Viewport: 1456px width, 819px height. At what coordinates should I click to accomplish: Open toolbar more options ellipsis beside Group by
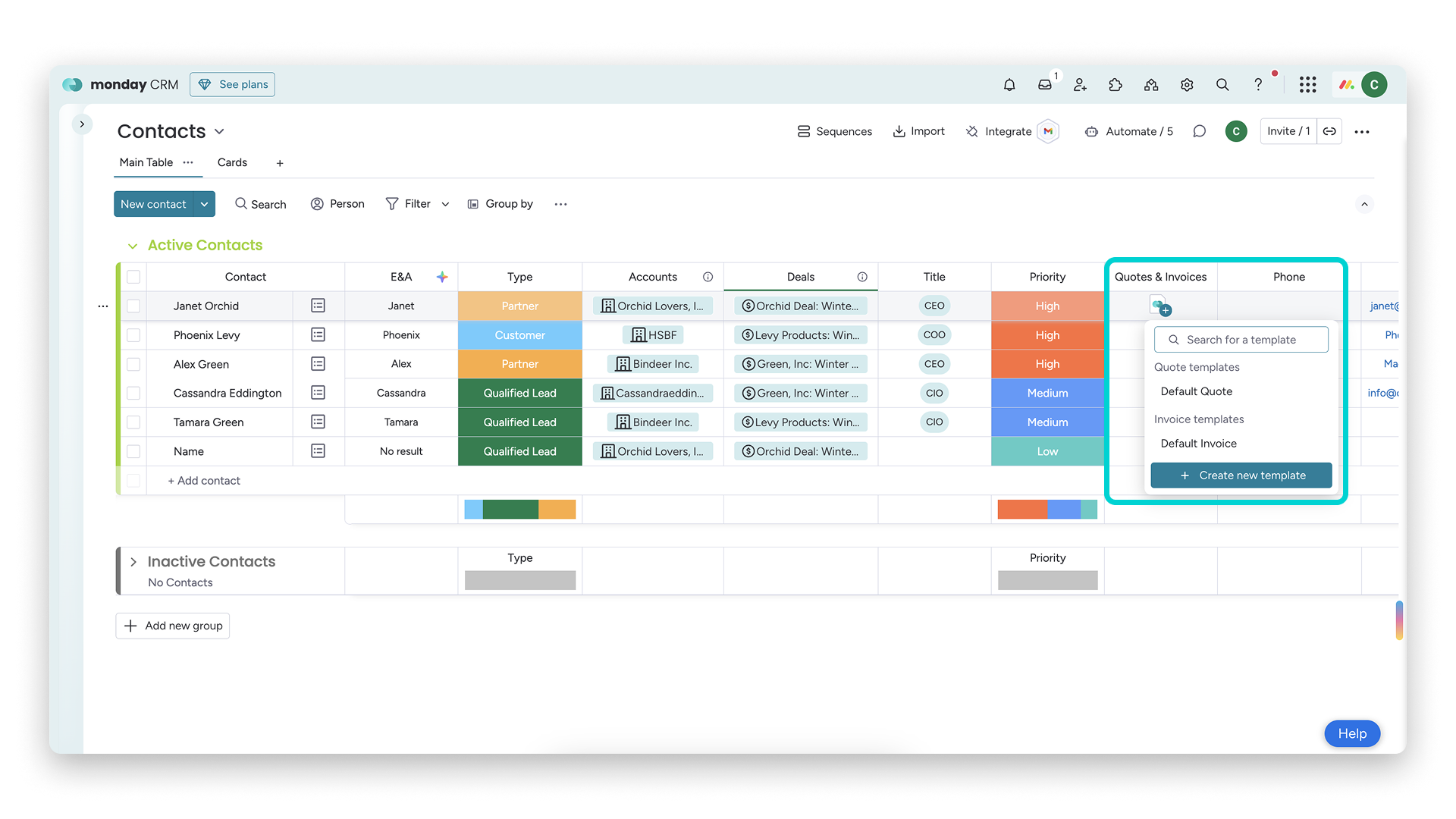tap(560, 204)
